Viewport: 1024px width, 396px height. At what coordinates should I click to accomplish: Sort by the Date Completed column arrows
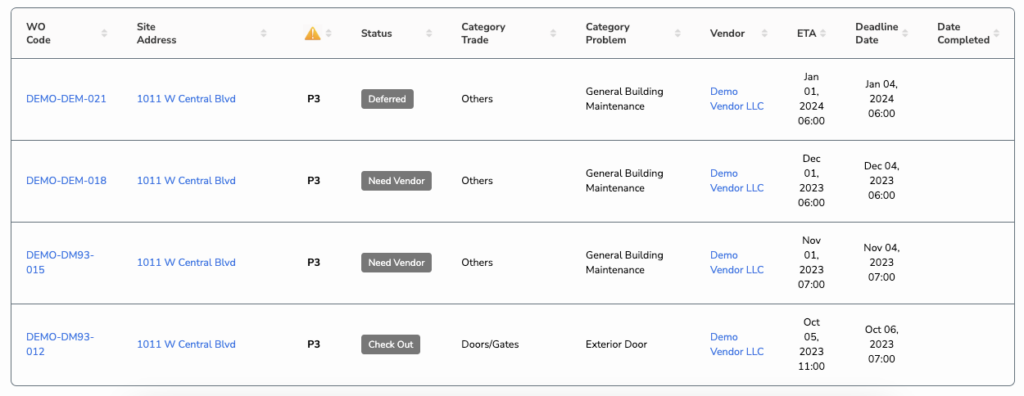pyautogui.click(x=996, y=33)
